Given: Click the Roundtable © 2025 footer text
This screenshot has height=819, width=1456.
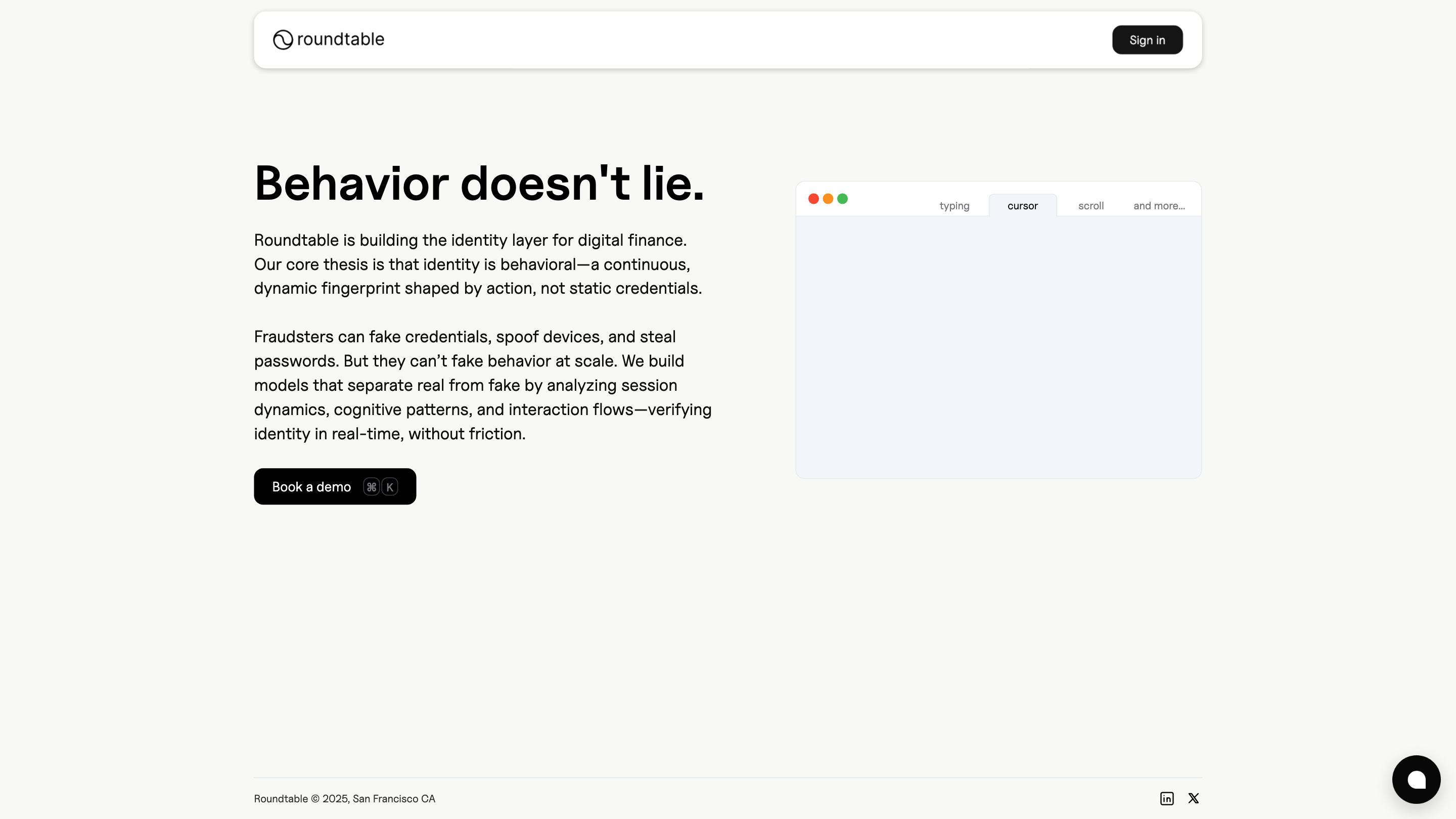Looking at the screenshot, I should coord(344,798).
